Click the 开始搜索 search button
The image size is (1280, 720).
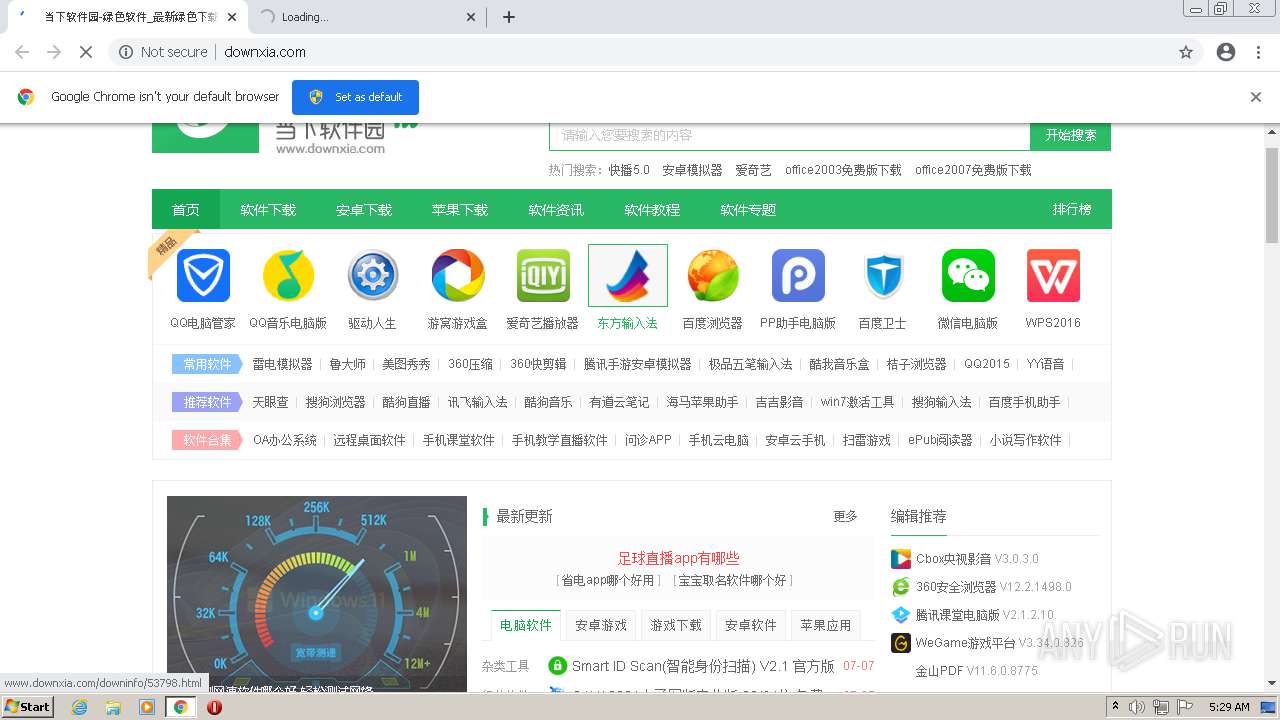click(1071, 135)
